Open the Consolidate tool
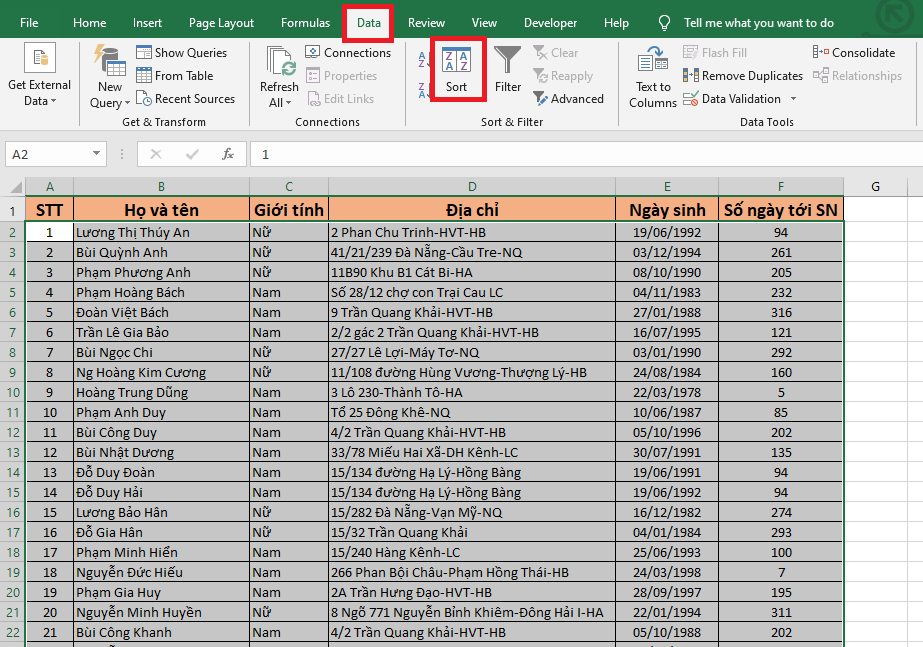The image size is (923, 647). (x=854, y=53)
